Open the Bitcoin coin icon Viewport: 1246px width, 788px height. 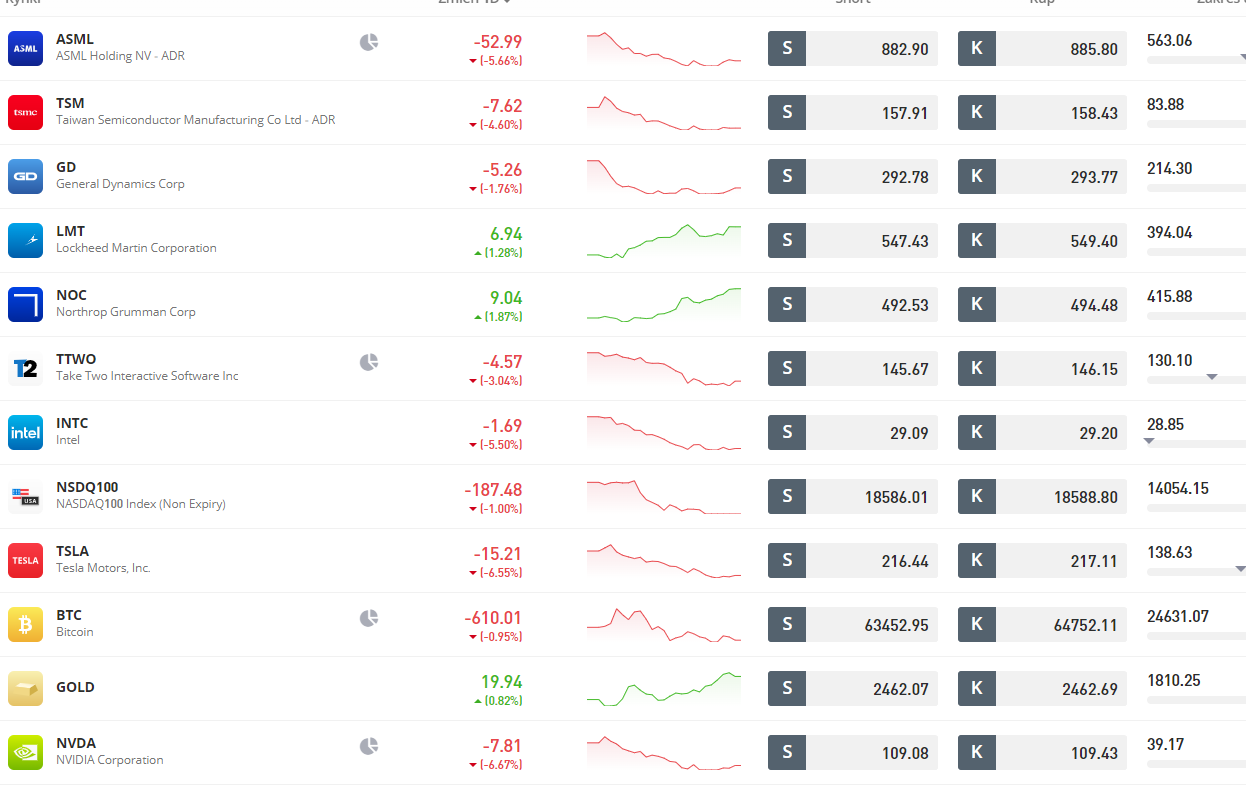pyautogui.click(x=25, y=625)
